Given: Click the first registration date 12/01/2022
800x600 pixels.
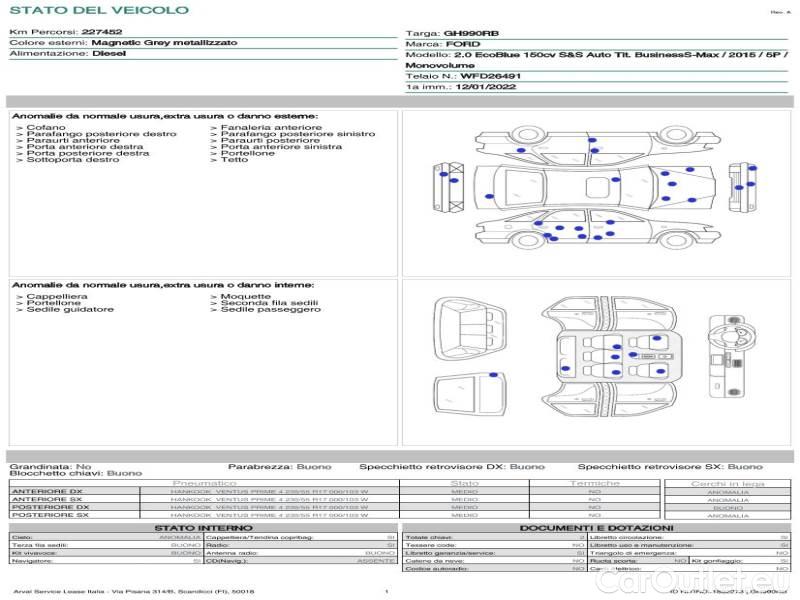Looking at the screenshot, I should coord(486,87).
